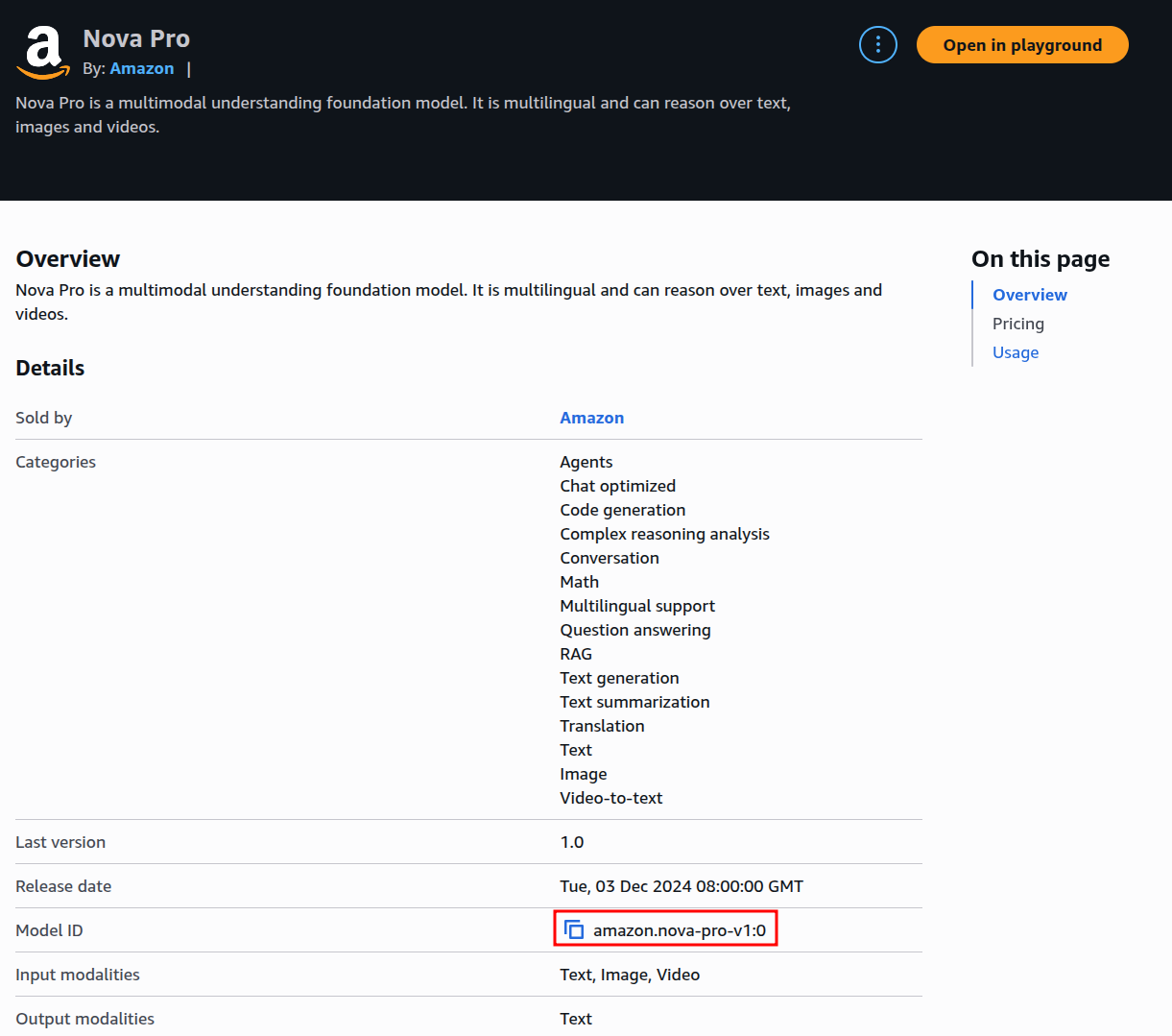1172x1036 pixels.
Task: Click the Chat optimized category
Action: point(618,486)
